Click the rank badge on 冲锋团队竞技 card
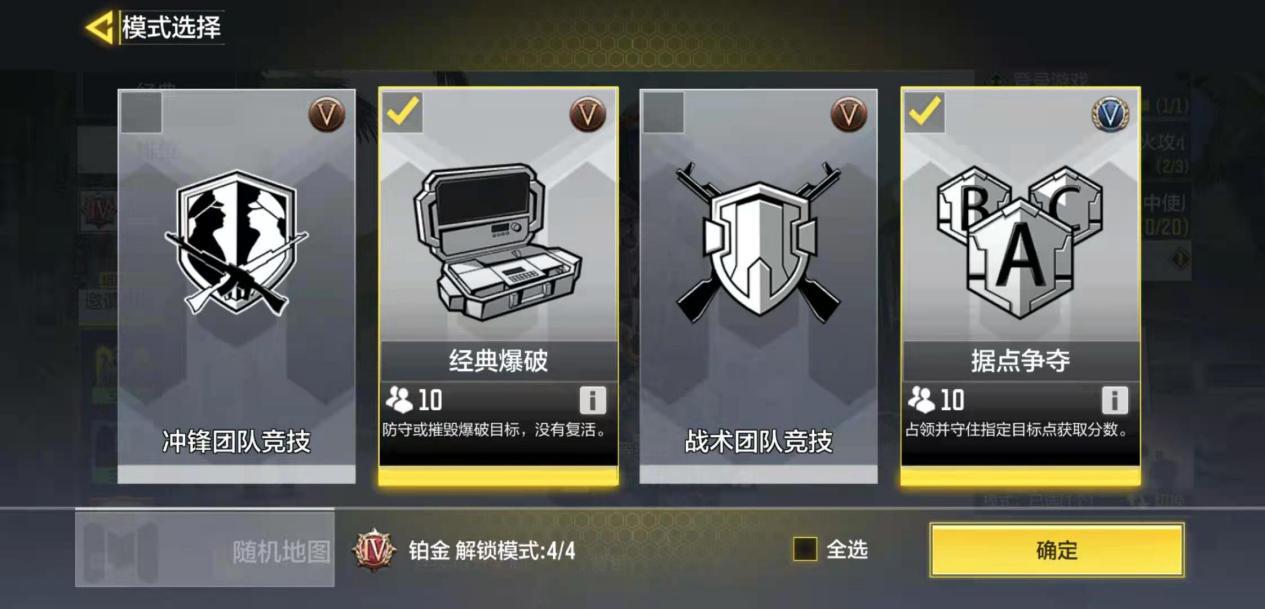 (326, 114)
